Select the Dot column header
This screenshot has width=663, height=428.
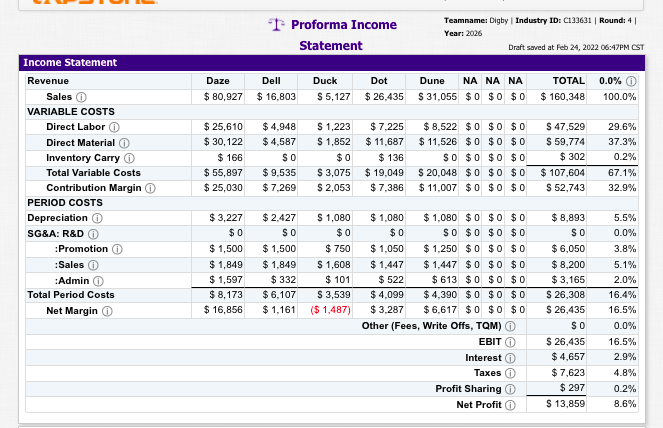[x=379, y=81]
